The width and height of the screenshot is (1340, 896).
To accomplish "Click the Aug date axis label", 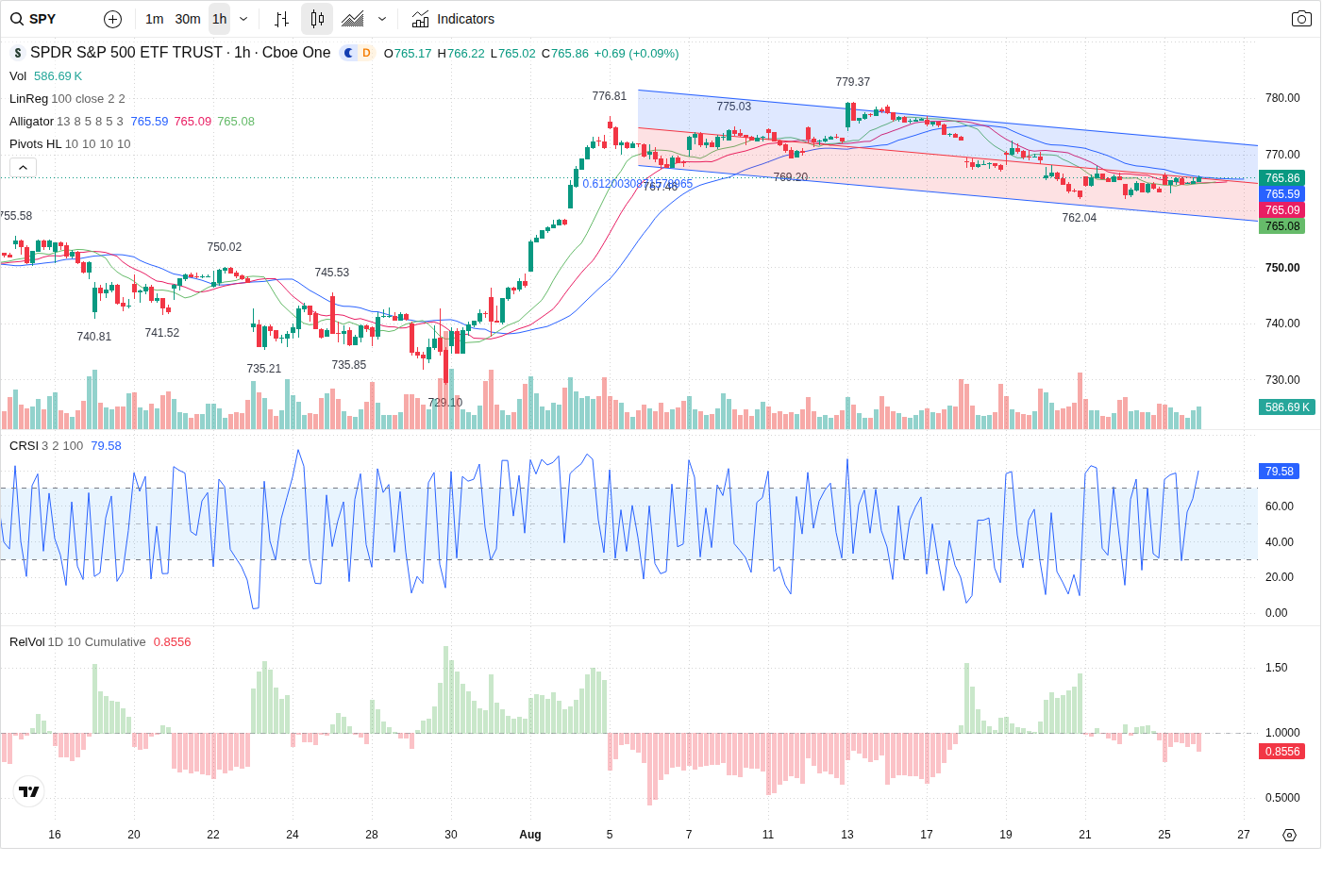I will (530, 835).
